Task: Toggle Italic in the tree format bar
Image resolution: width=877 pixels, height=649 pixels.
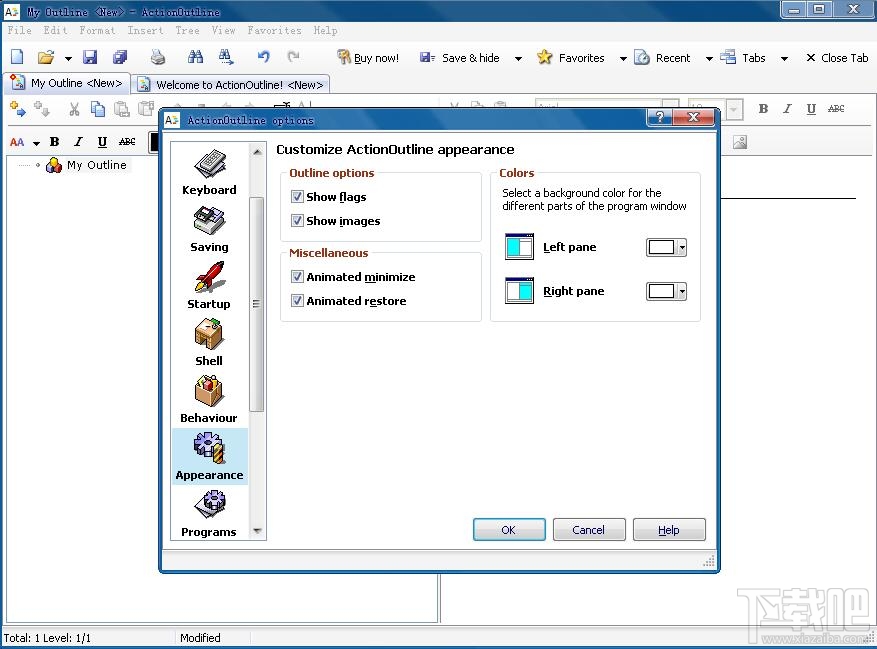Action: coord(78,142)
